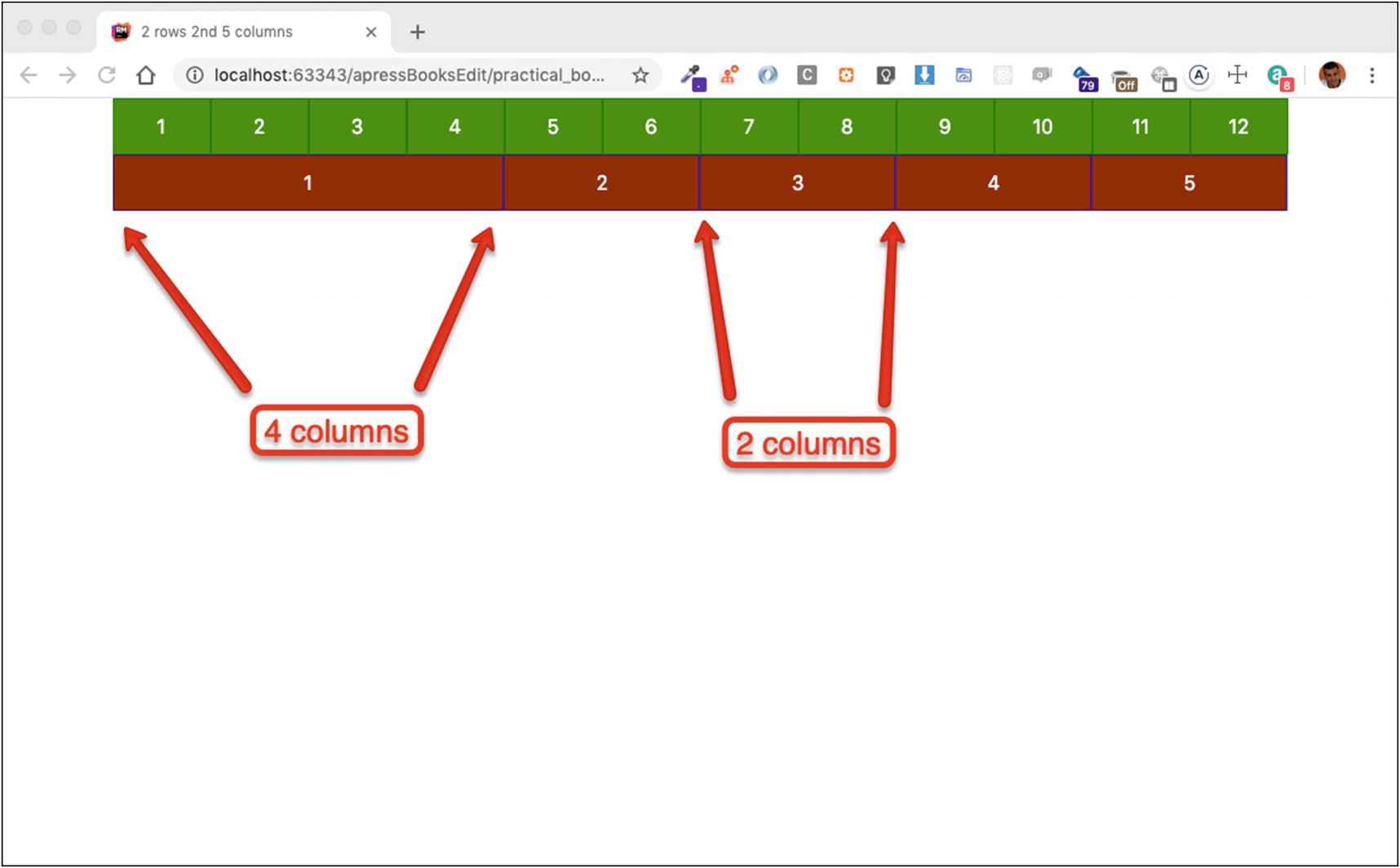View site information for localhost
This screenshot has width=1400, height=868.
(x=194, y=76)
